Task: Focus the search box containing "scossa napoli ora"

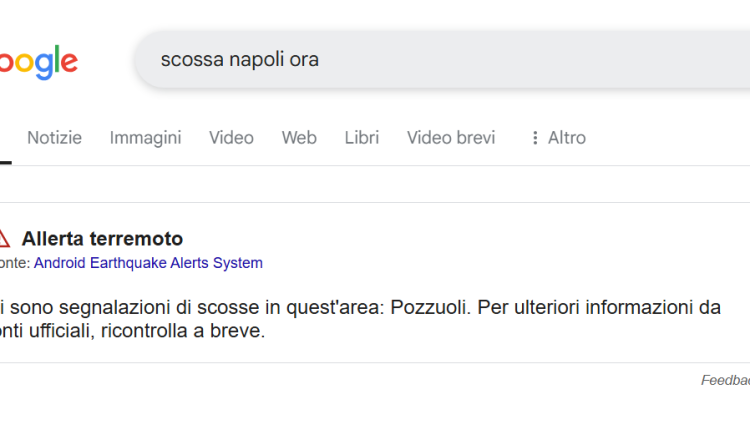Action: [240, 60]
